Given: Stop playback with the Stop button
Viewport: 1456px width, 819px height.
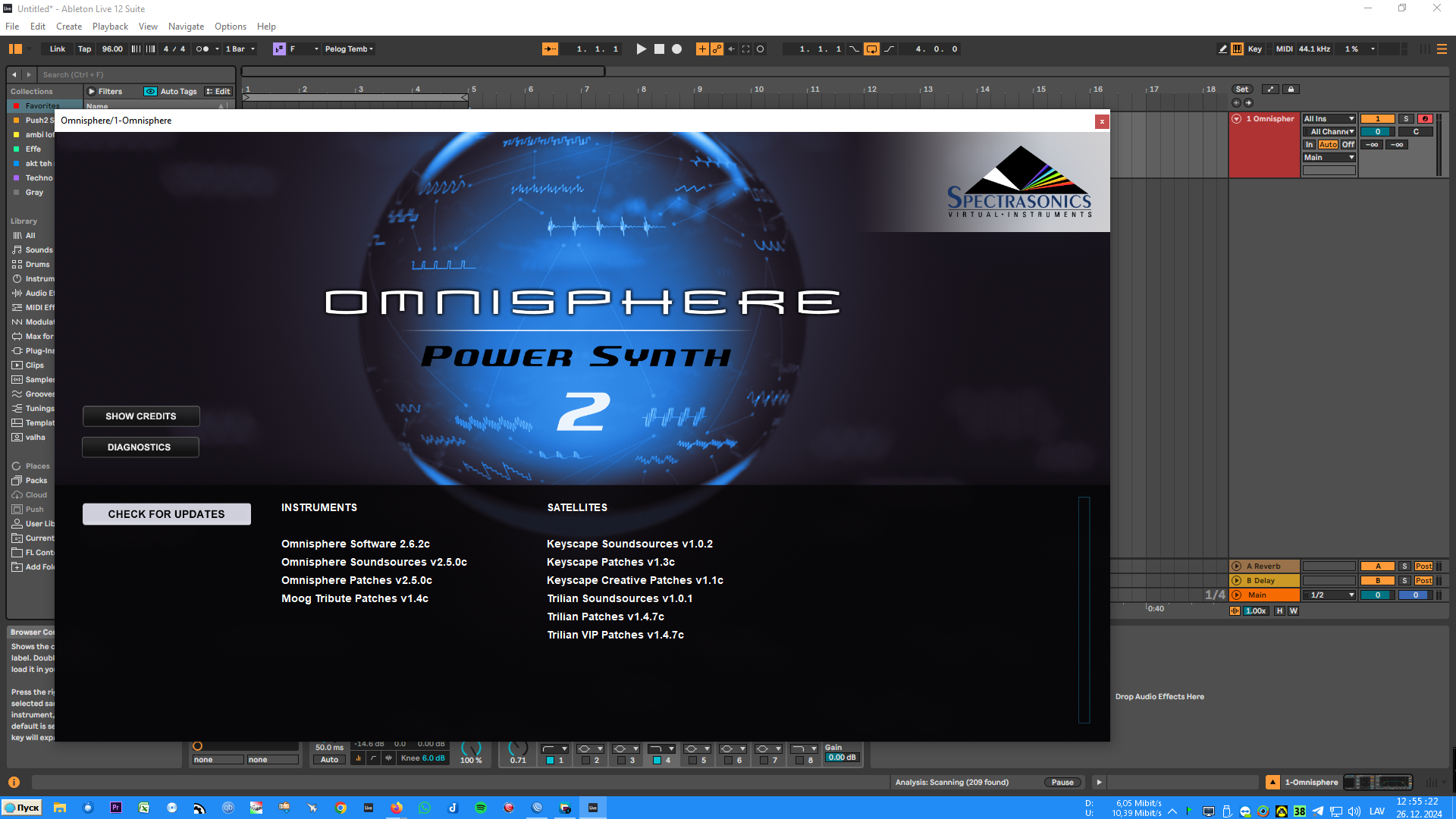Looking at the screenshot, I should coord(659,49).
